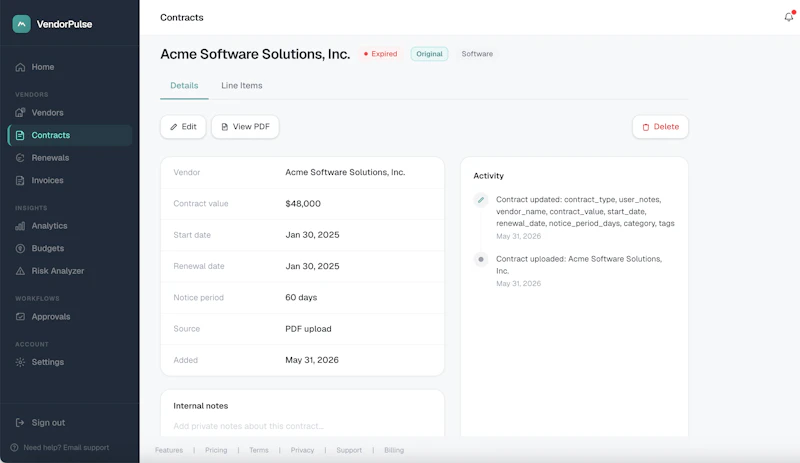This screenshot has width=800, height=463.
Task: Click the Approvals checkbox icon
Action: click(20, 316)
